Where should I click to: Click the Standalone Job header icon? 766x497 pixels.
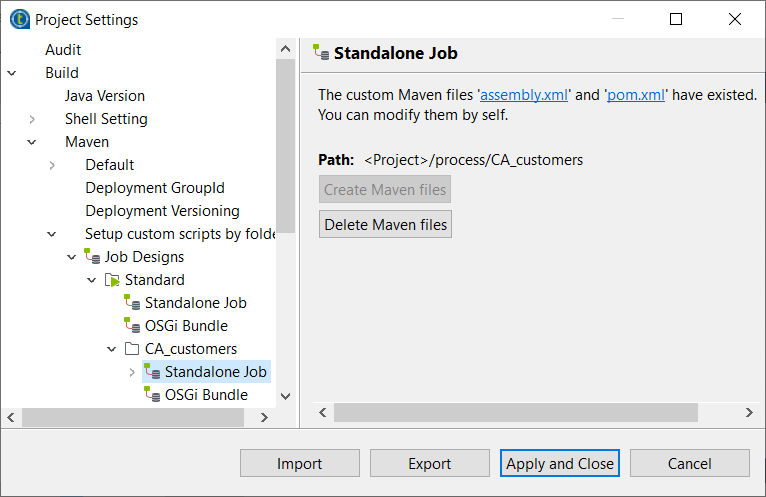point(321,53)
